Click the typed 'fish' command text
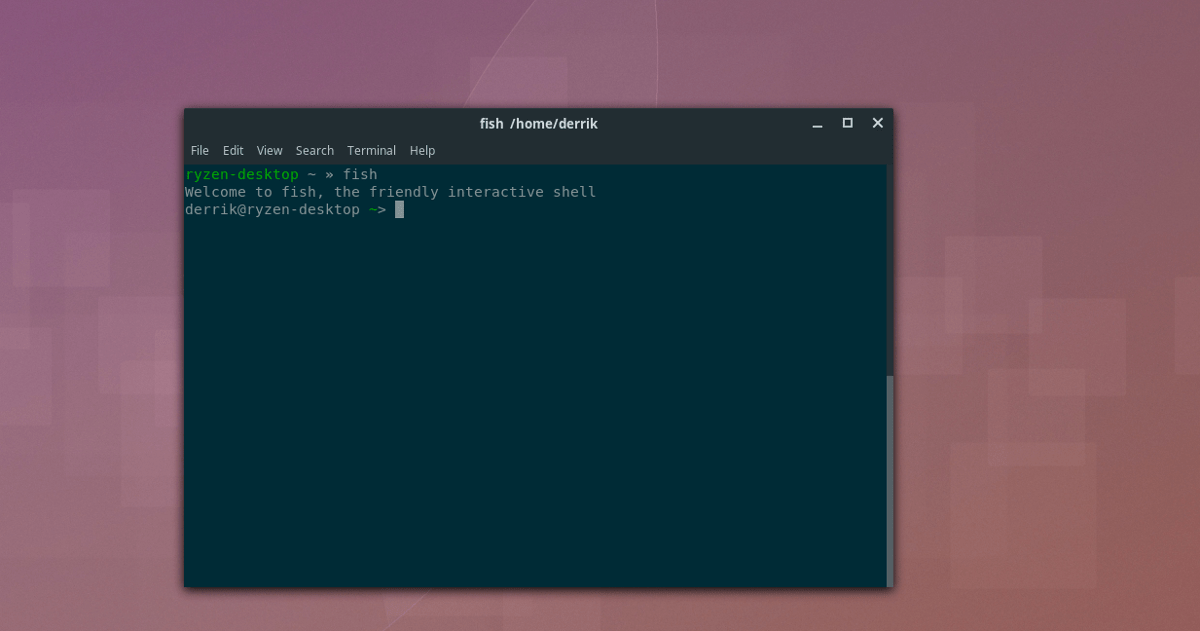The height and width of the screenshot is (631, 1200). click(360, 174)
